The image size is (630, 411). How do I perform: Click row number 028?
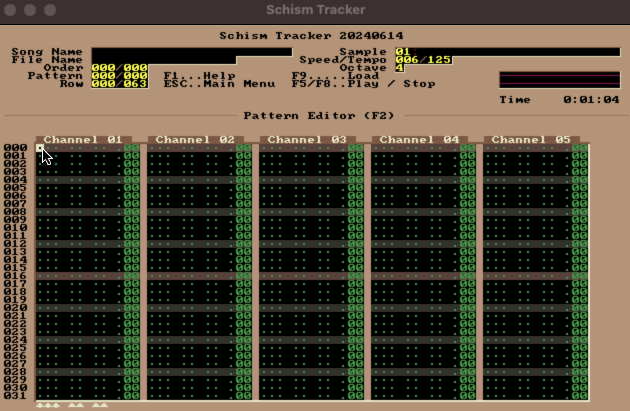click(16, 372)
